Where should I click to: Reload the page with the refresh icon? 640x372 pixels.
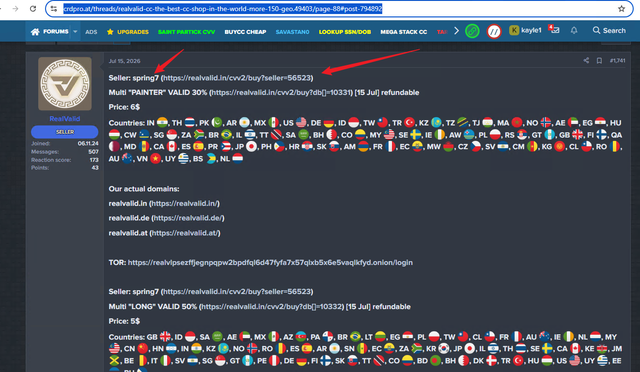point(33,9)
